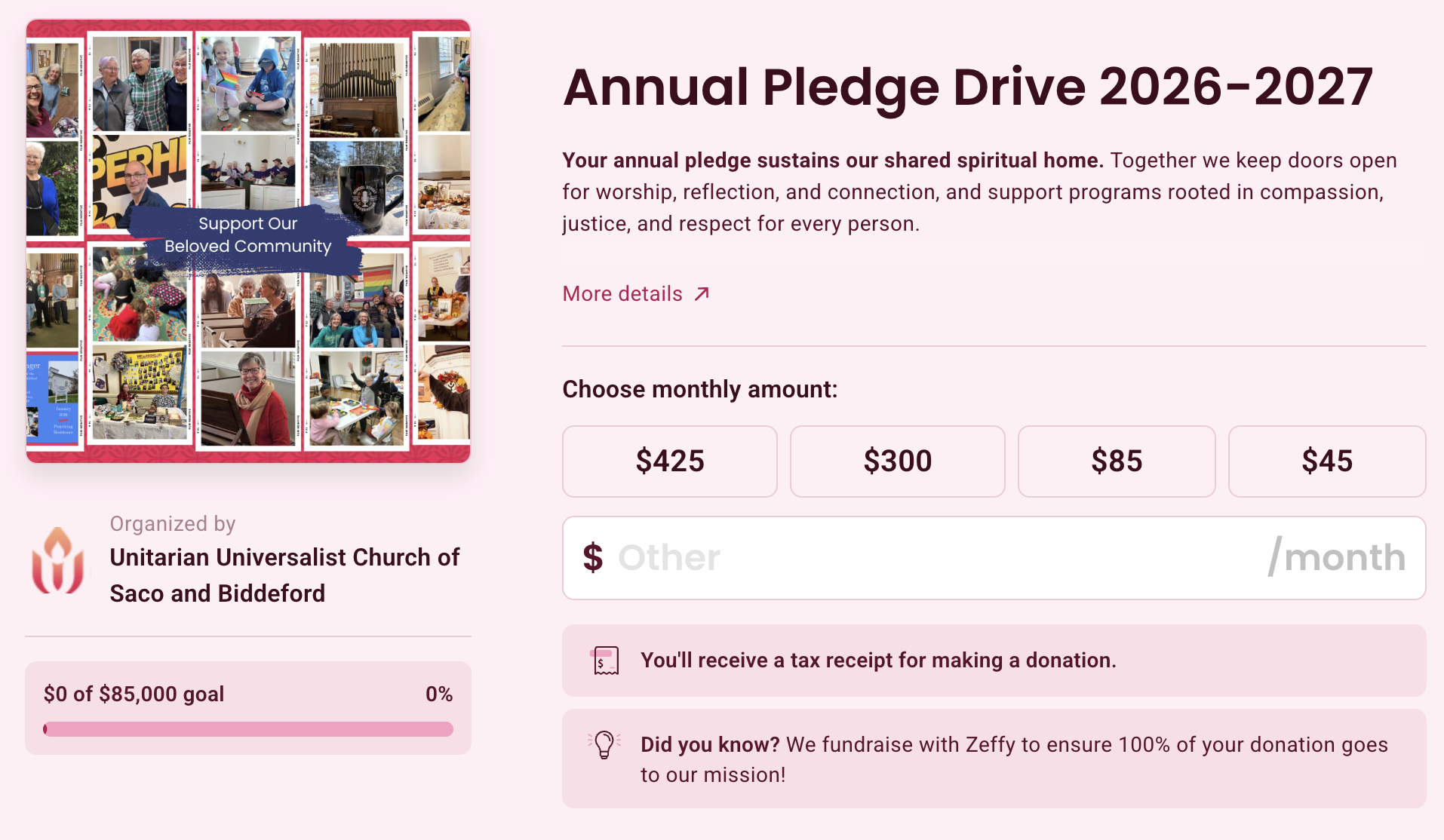The height and width of the screenshot is (840, 1444).
Task: Select the $300 monthly amount
Action: click(898, 461)
